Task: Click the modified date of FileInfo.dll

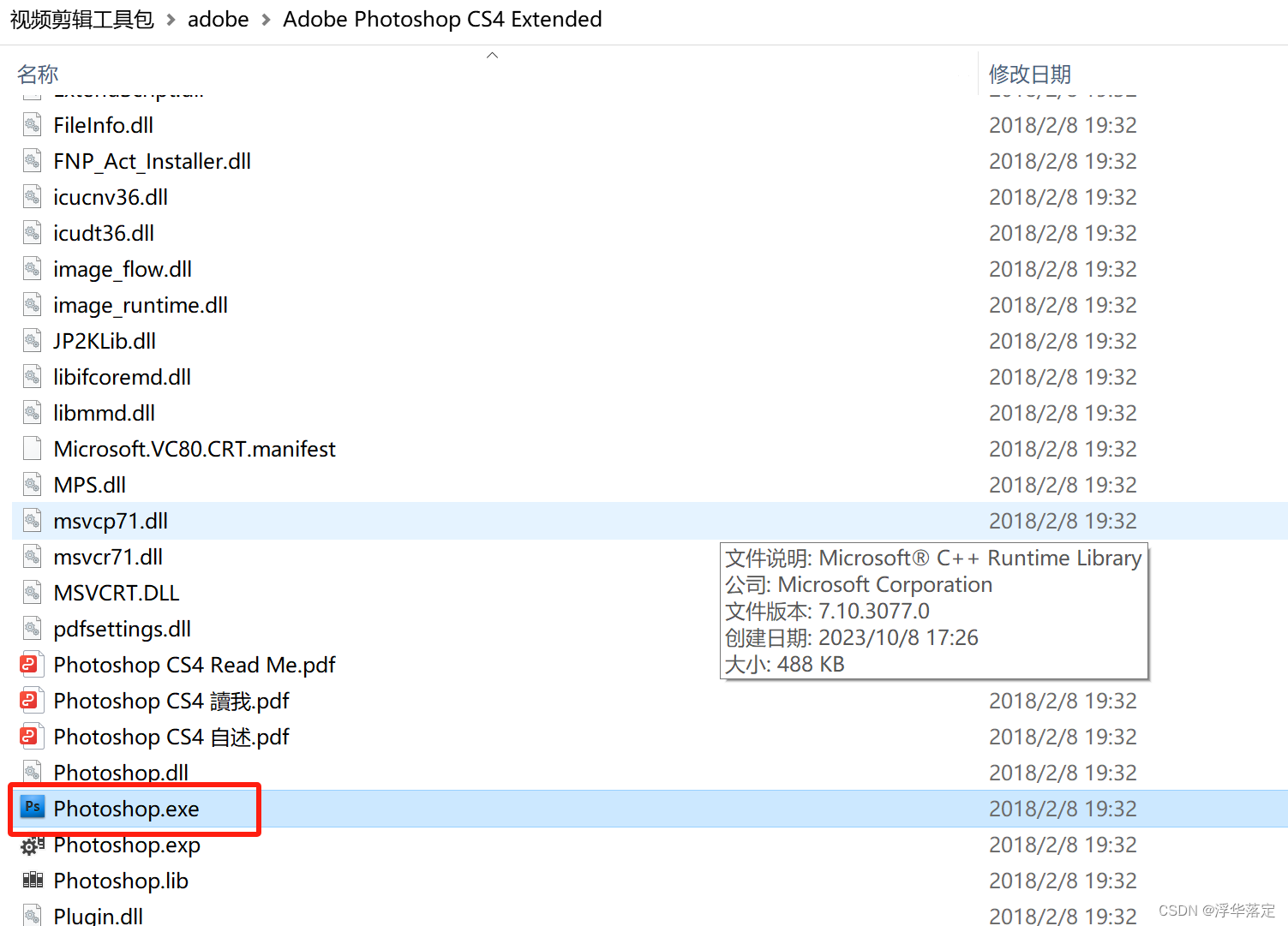Action: pos(1063,125)
